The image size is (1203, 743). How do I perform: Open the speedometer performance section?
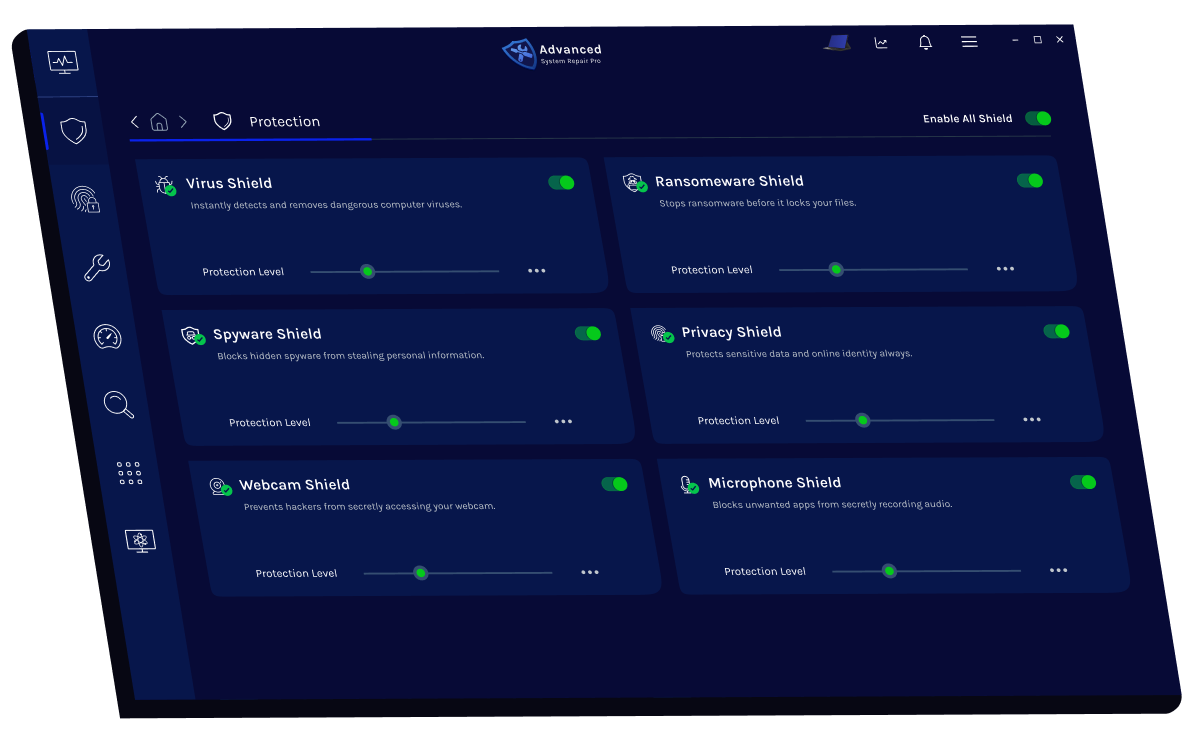tap(107, 336)
